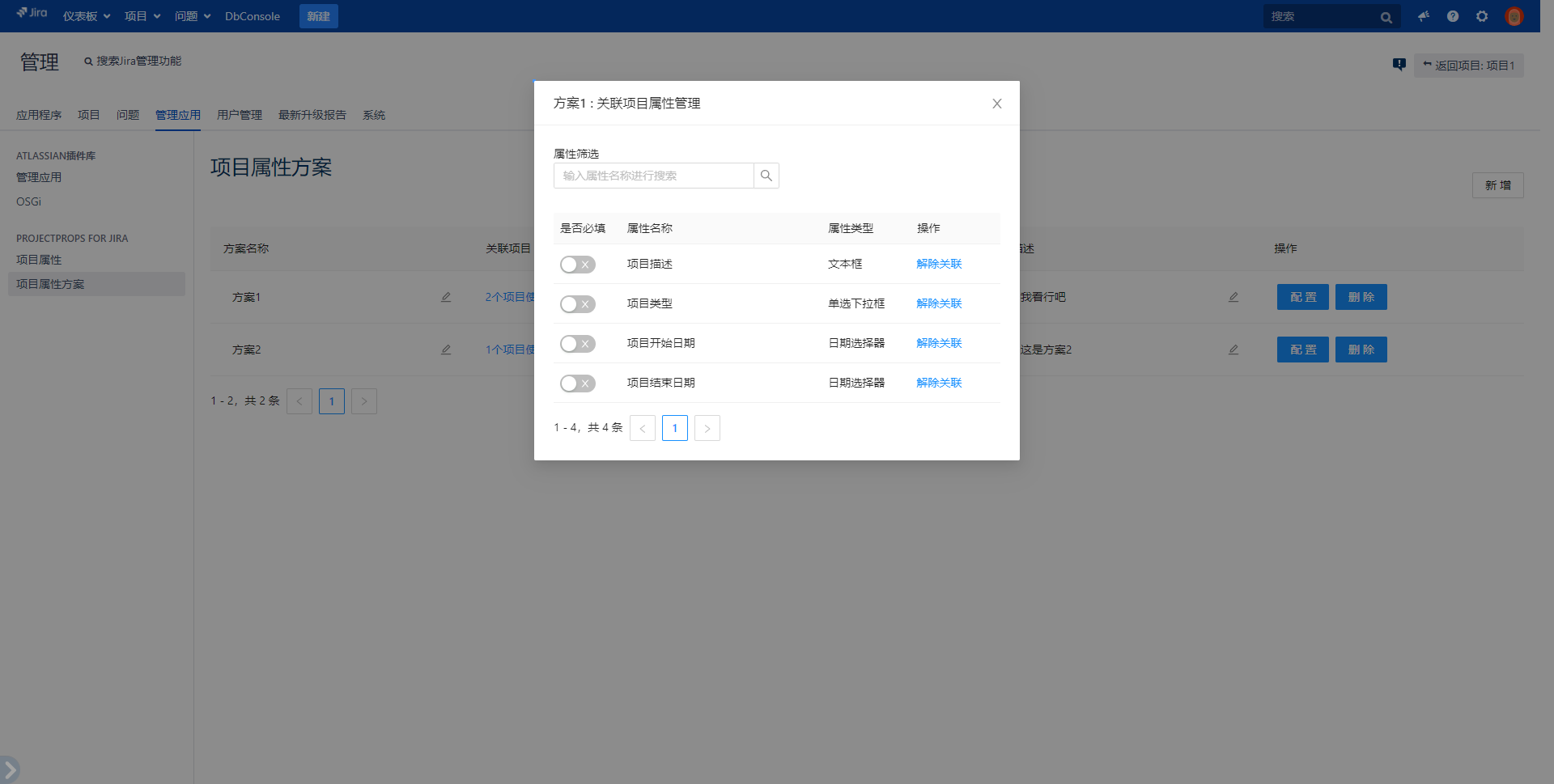Open the help question mark icon
This screenshot has width=1554, height=784.
pos(1453,16)
